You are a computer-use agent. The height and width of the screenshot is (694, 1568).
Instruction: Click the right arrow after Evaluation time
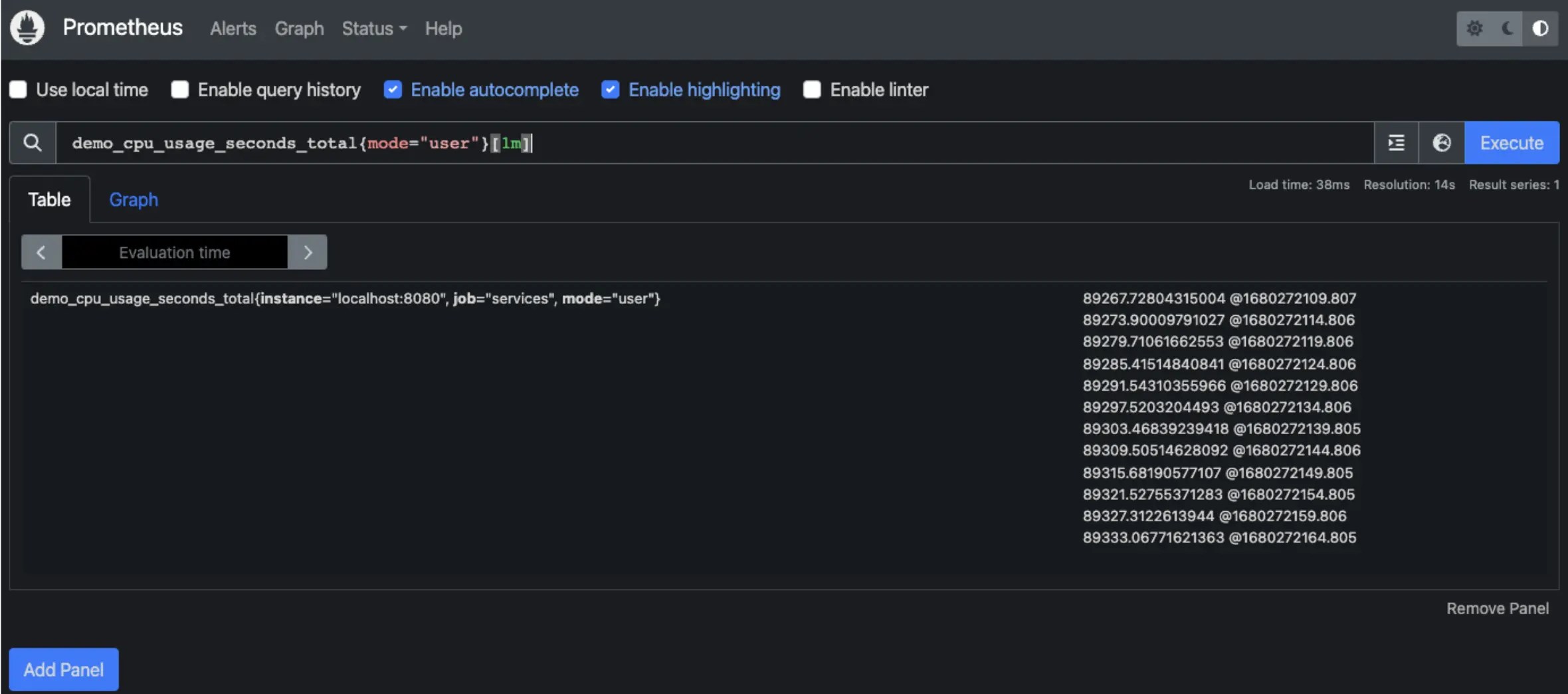coord(308,252)
